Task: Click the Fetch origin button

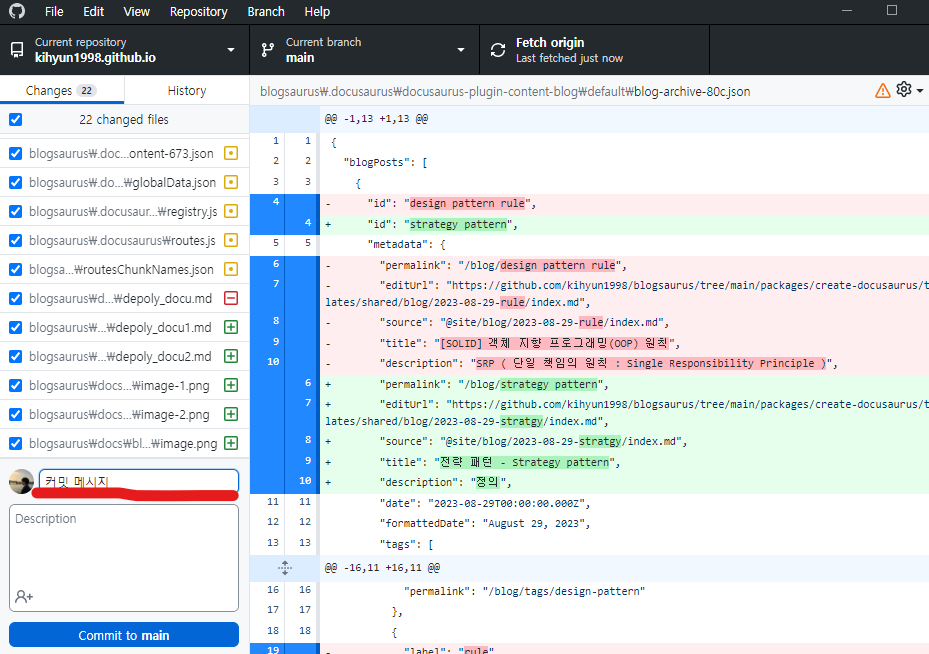Action: coord(594,50)
